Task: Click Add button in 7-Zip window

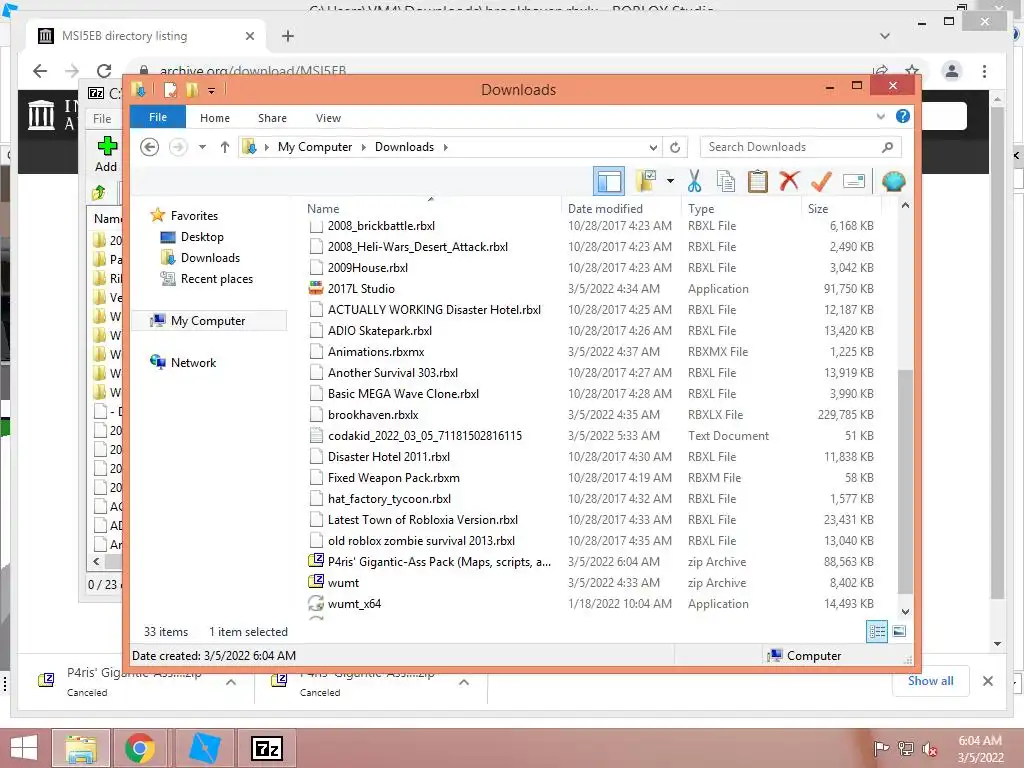Action: [106, 154]
